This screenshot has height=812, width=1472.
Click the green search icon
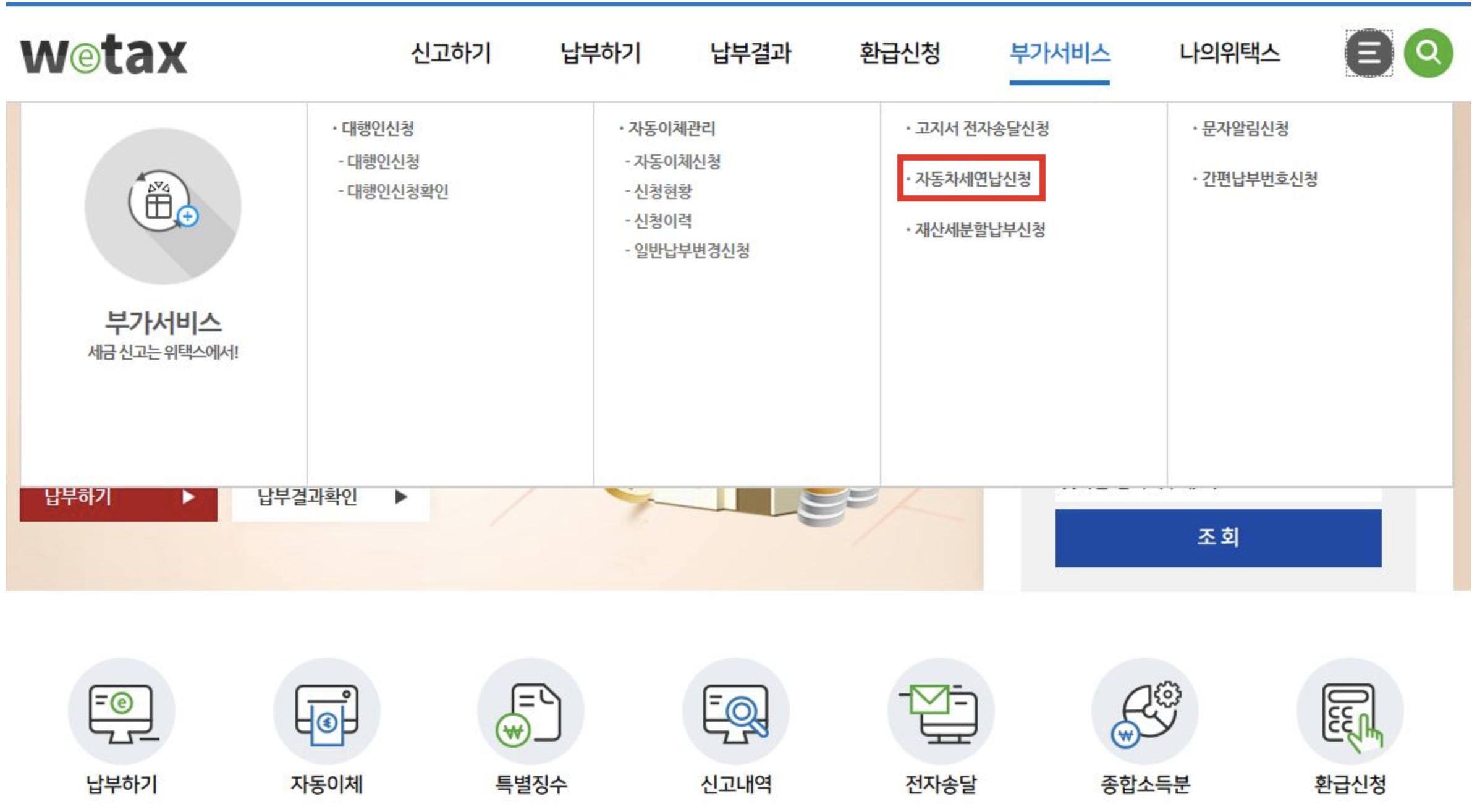1428,53
